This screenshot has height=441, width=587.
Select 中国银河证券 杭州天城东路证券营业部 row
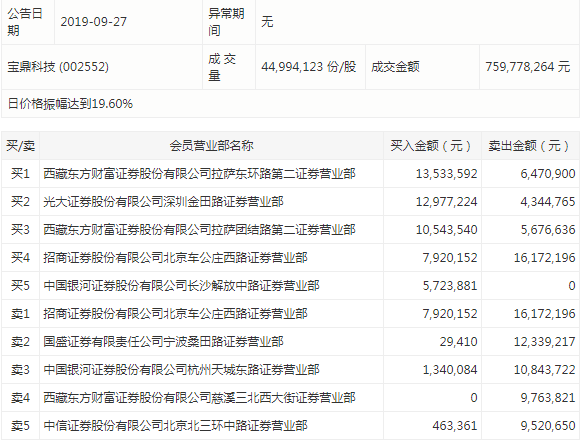tap(291, 369)
